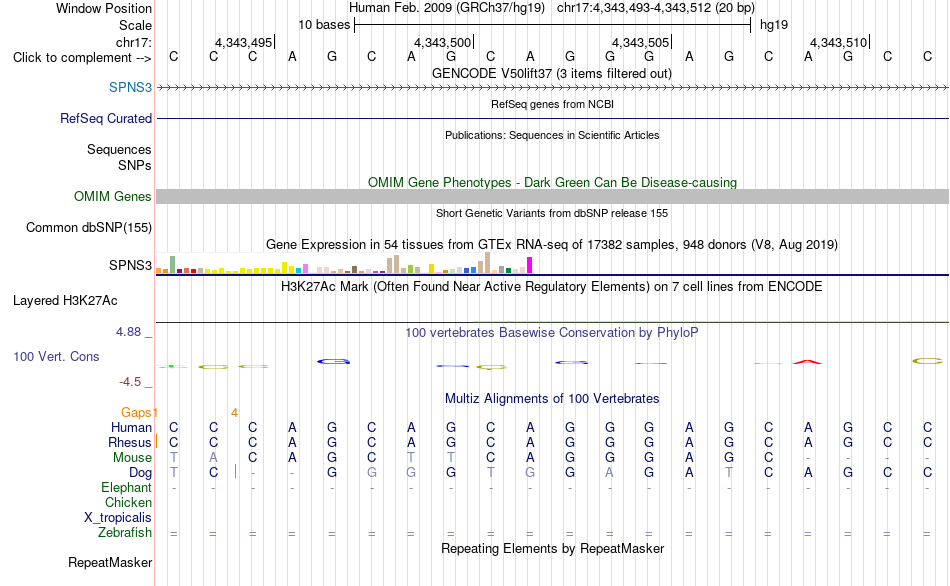Click the orange Gaps label
This screenshot has width=950, height=586.
click(x=136, y=413)
